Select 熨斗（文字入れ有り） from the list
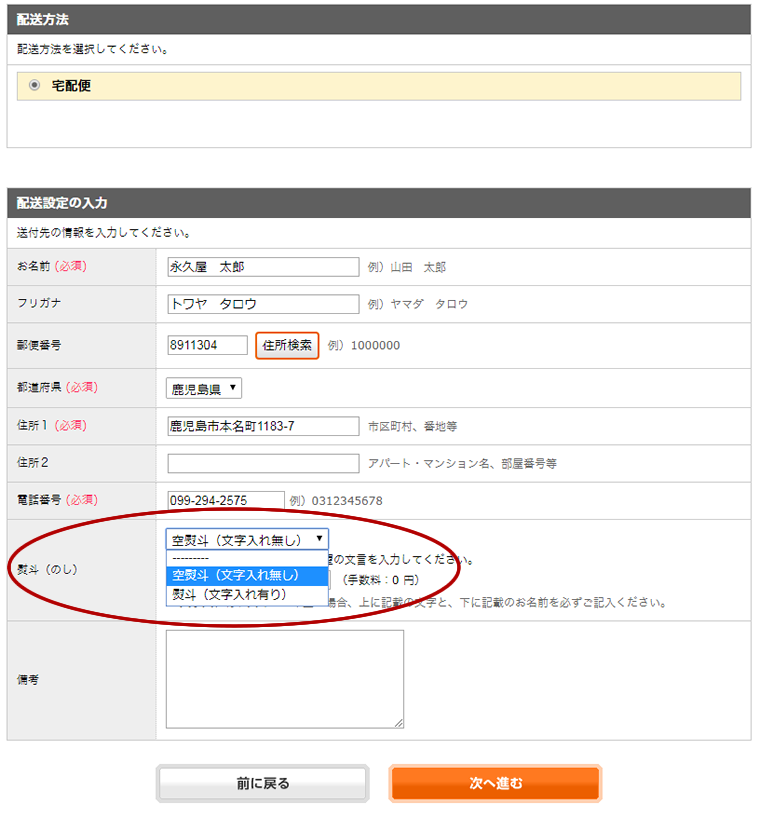Screen dimensions: 760x818 click(x=245, y=594)
